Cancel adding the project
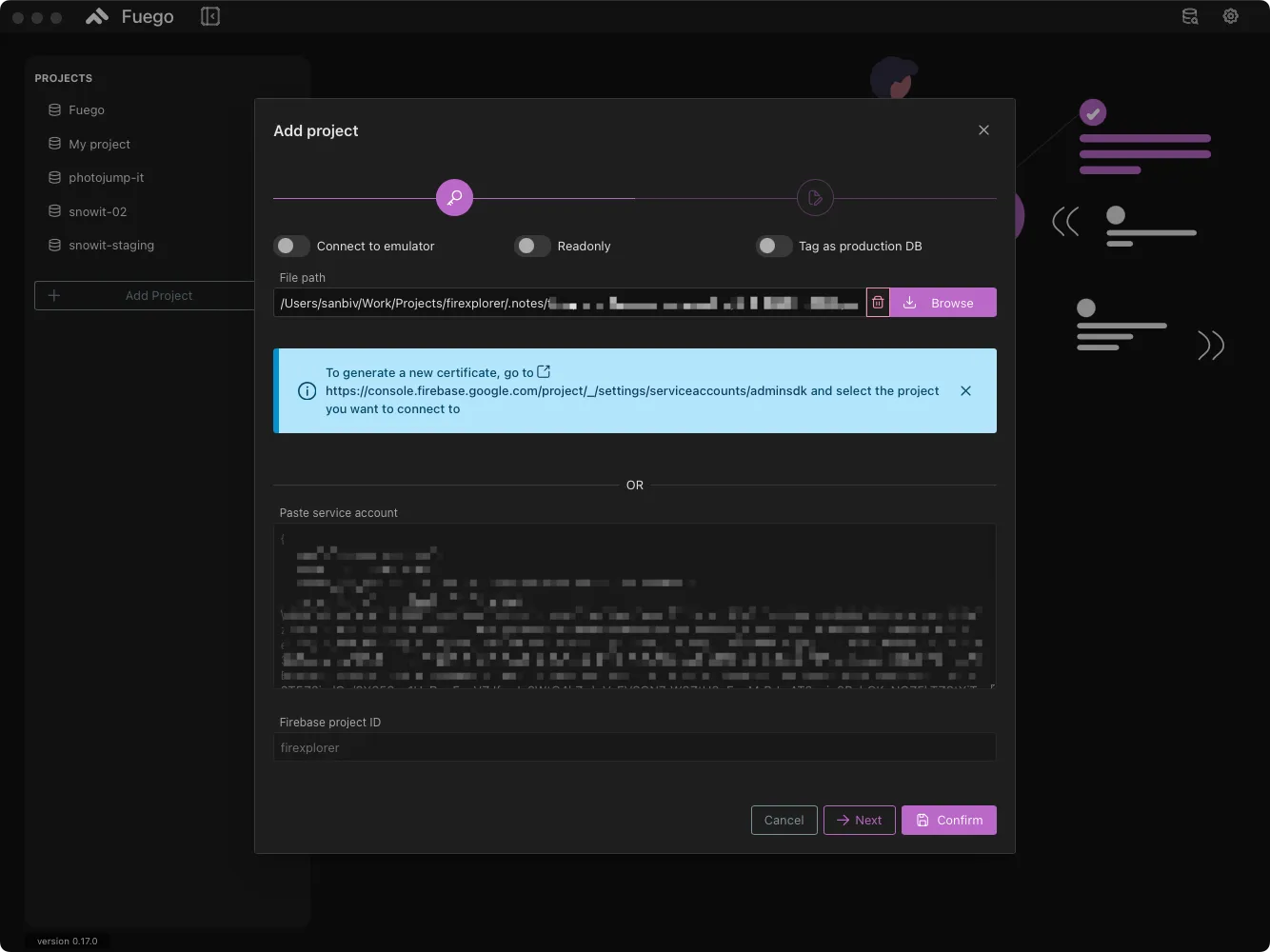This screenshot has height=952, width=1270. click(x=784, y=820)
